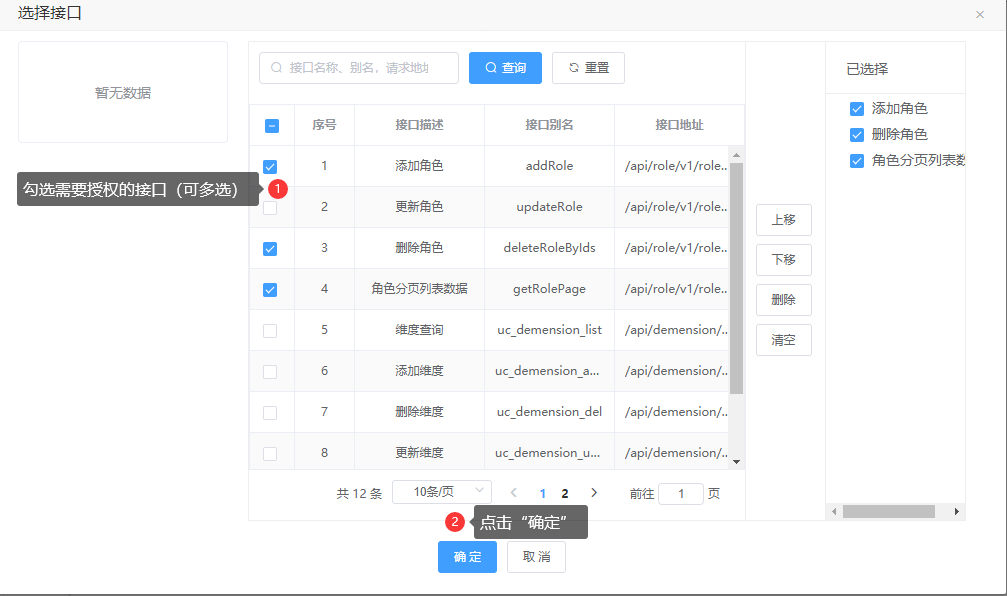Check the 更新角色 row checkbox
1007x596 pixels.
pyautogui.click(x=270, y=208)
